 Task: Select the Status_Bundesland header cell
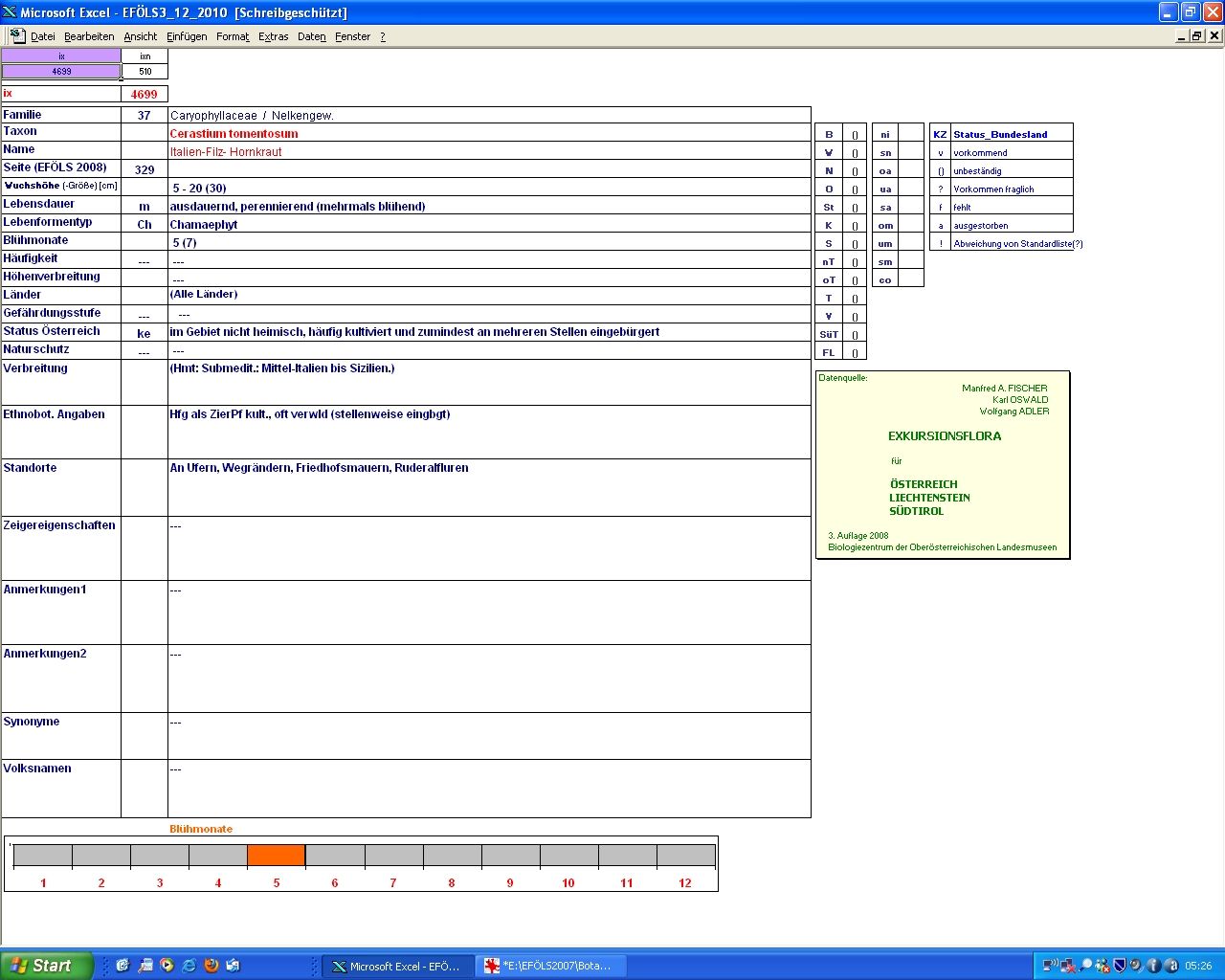click(1012, 134)
